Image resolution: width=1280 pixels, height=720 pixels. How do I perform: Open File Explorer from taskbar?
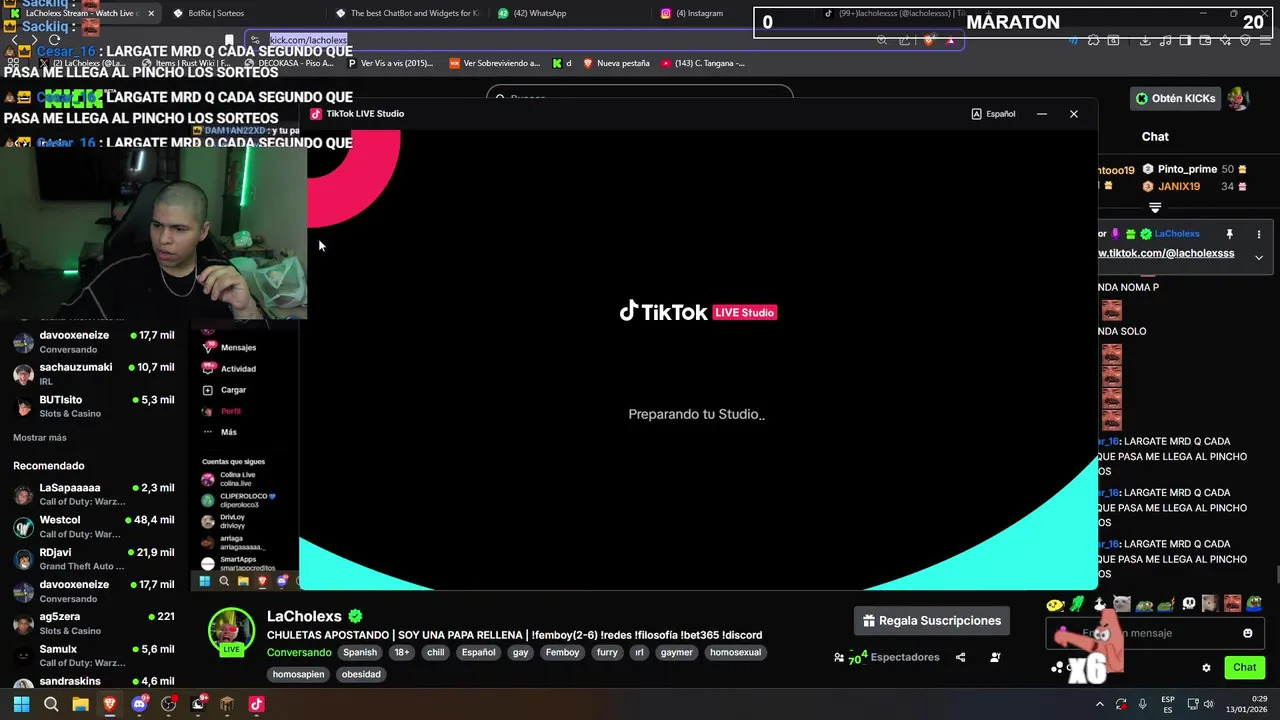80,704
